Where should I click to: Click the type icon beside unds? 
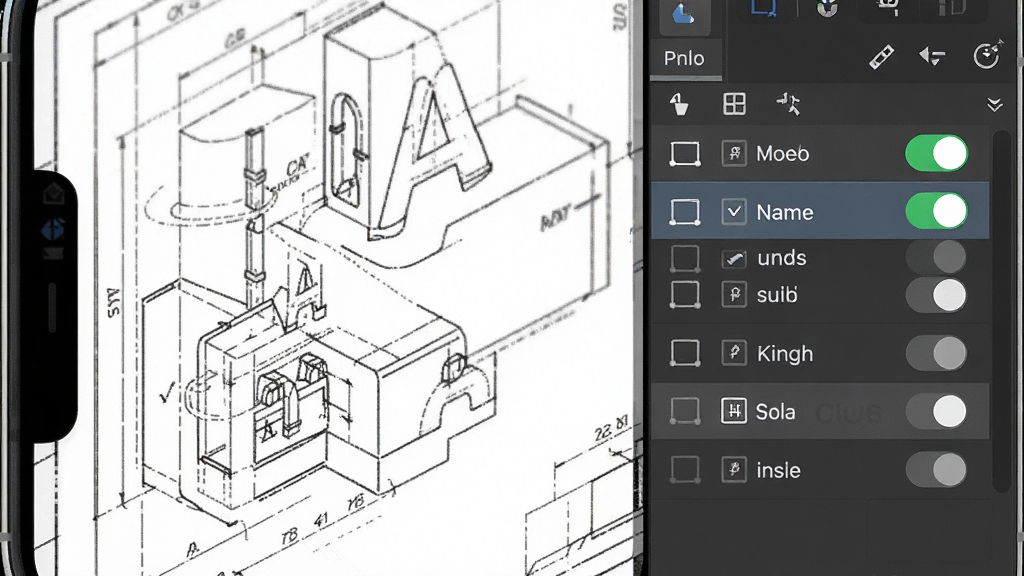pyautogui.click(x=734, y=259)
